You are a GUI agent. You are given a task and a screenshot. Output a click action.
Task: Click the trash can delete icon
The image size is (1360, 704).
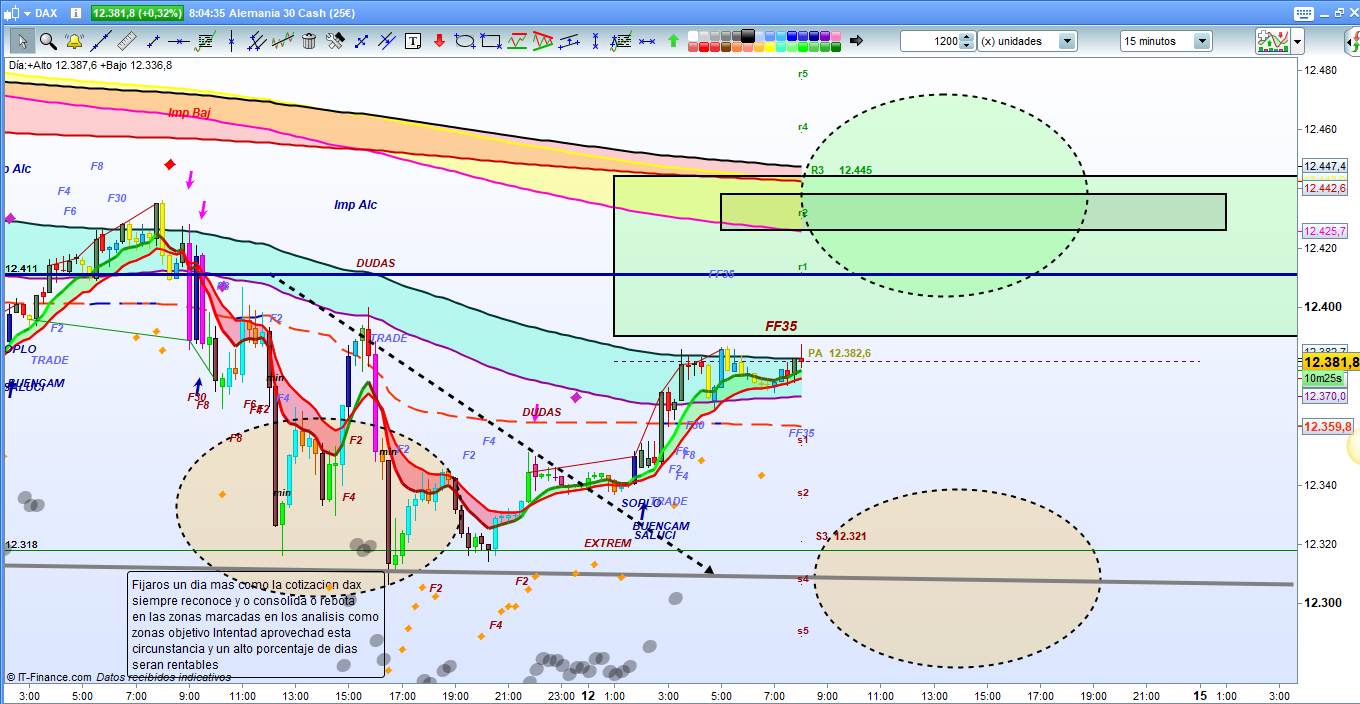[309, 41]
